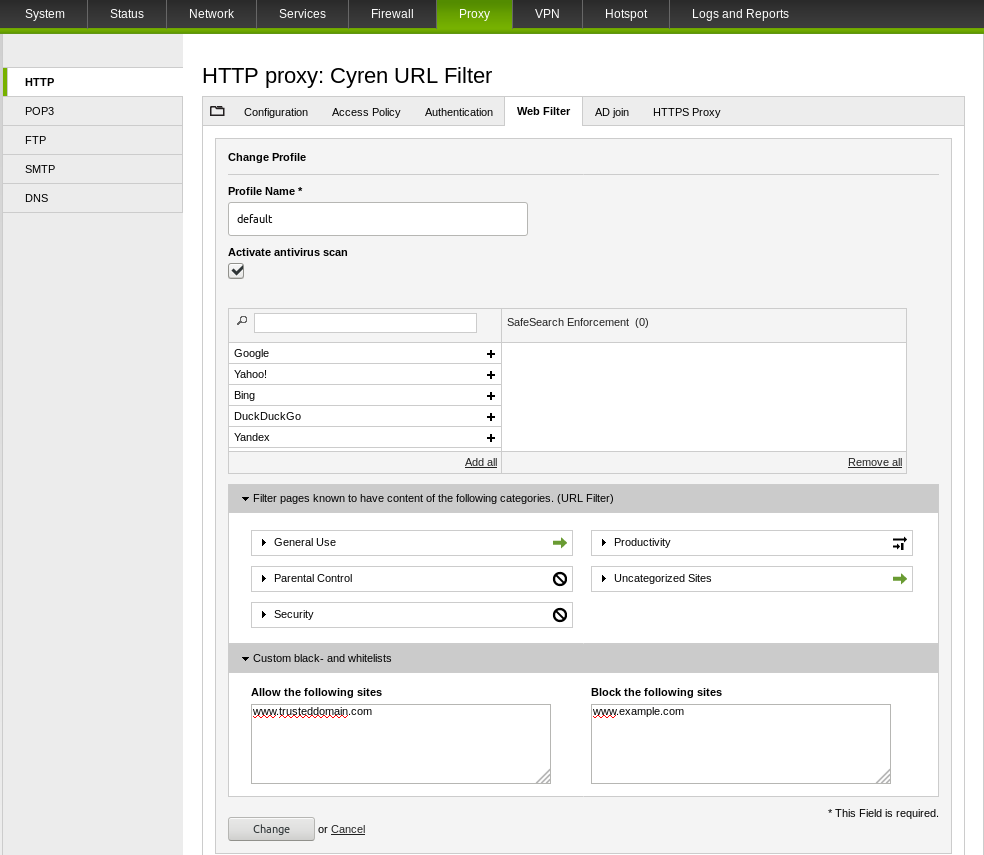This screenshot has height=855, width=984.
Task: Click the block icon on Parental Control
Action: tap(560, 579)
